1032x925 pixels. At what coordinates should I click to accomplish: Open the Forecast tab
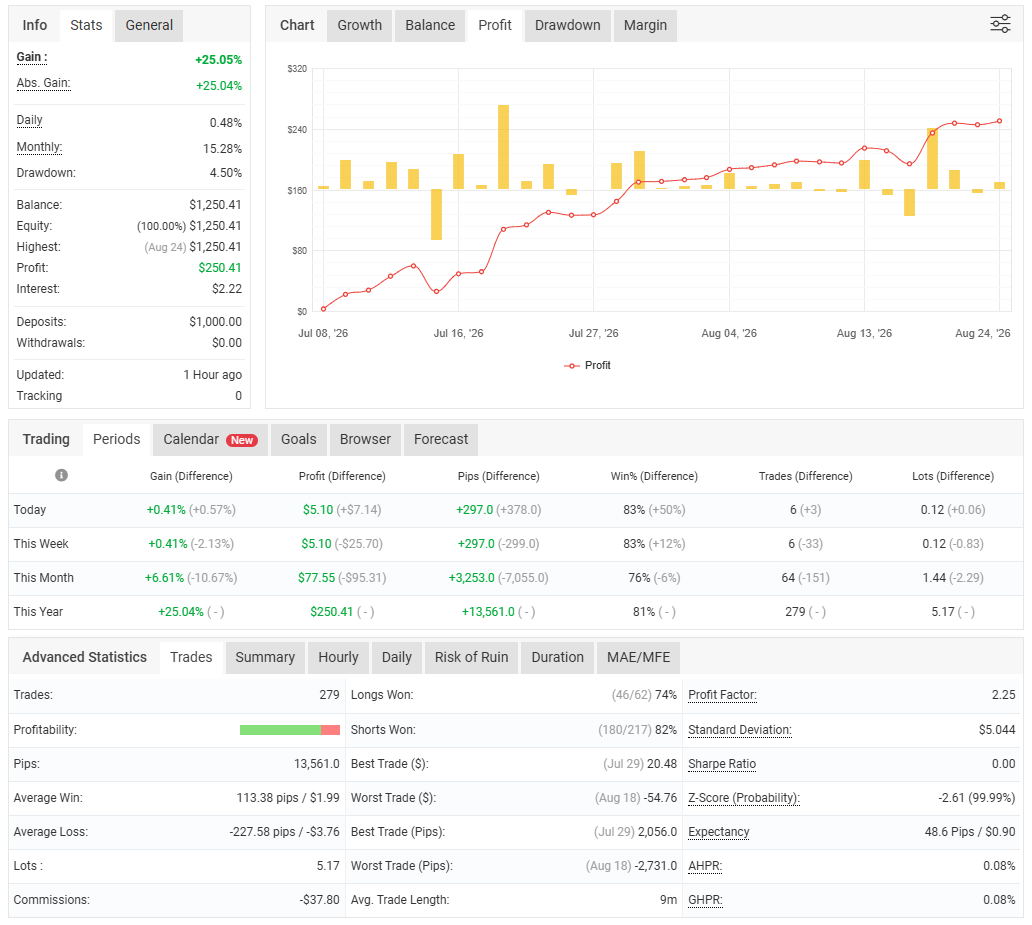(440, 440)
